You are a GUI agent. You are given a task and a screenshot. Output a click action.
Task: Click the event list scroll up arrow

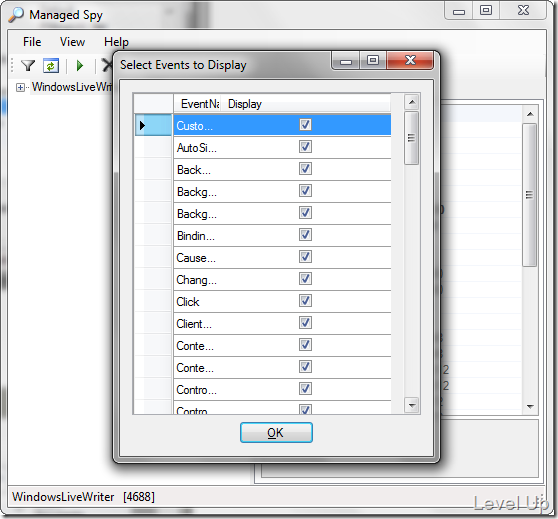(412, 103)
